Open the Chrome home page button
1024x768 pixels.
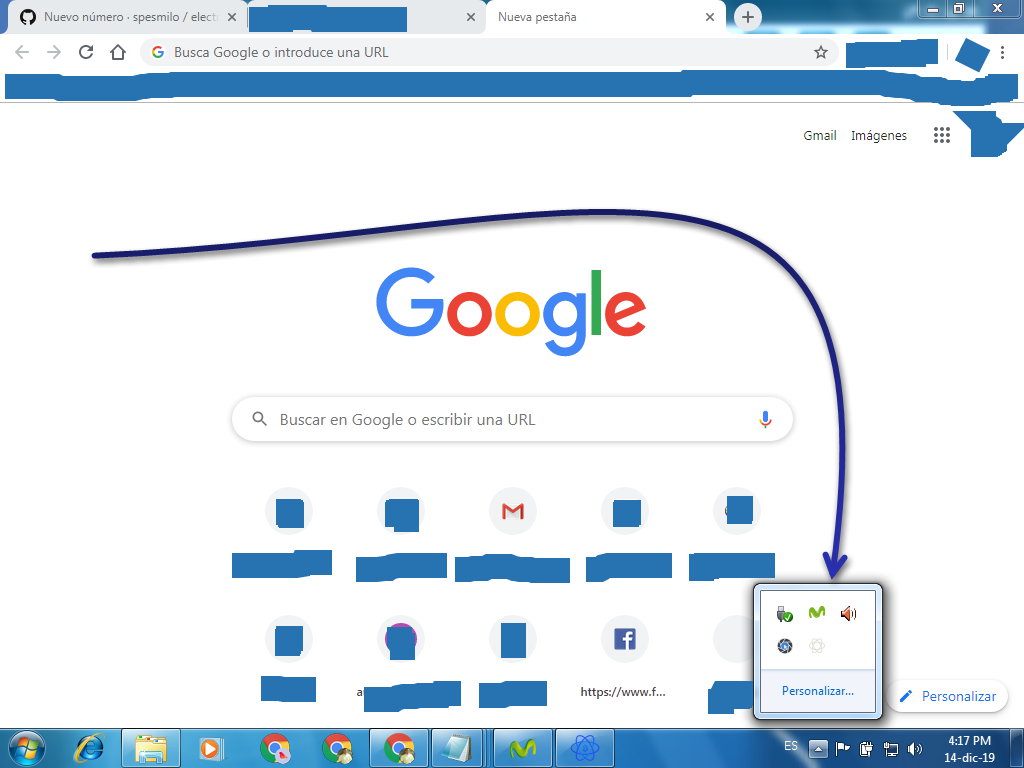click(x=118, y=52)
